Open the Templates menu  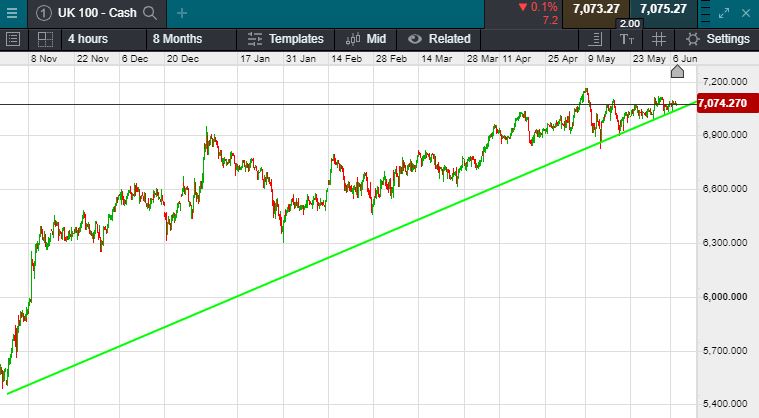click(286, 39)
